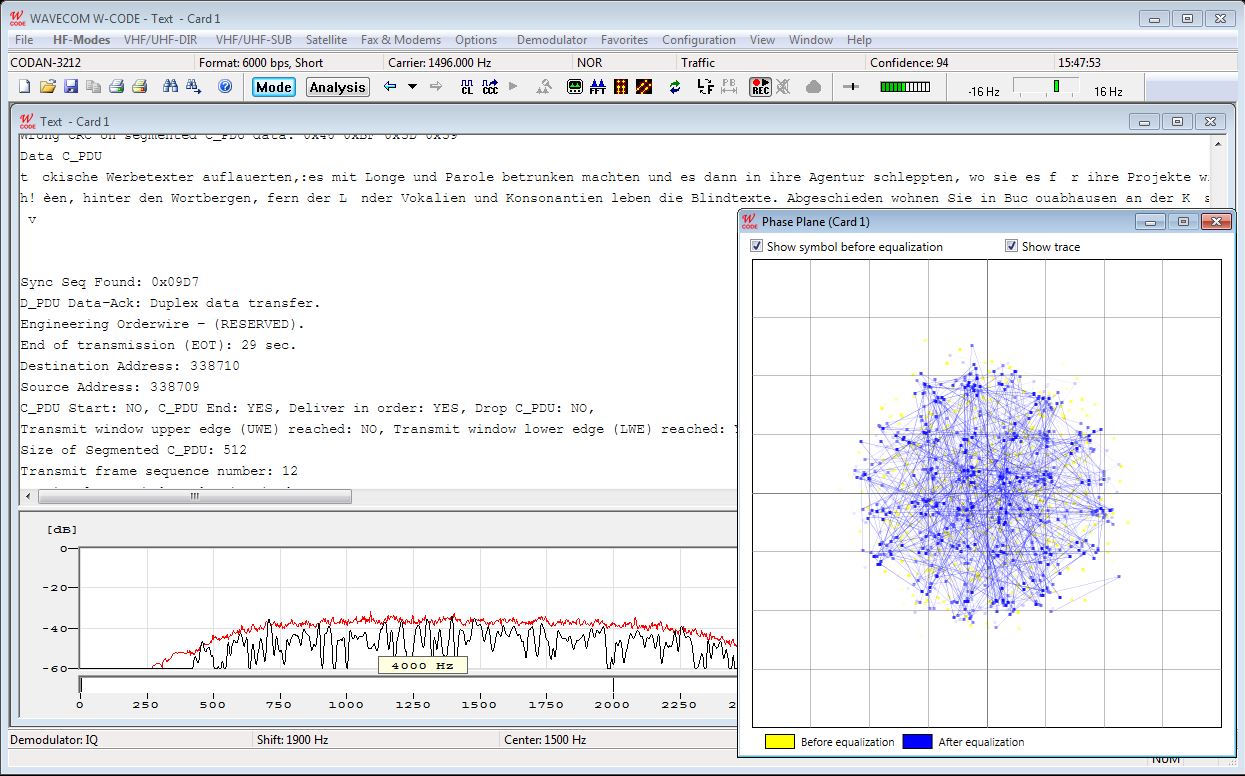Open the oscilloscope display icon
The width and height of the screenshot is (1245, 776).
pos(575,87)
